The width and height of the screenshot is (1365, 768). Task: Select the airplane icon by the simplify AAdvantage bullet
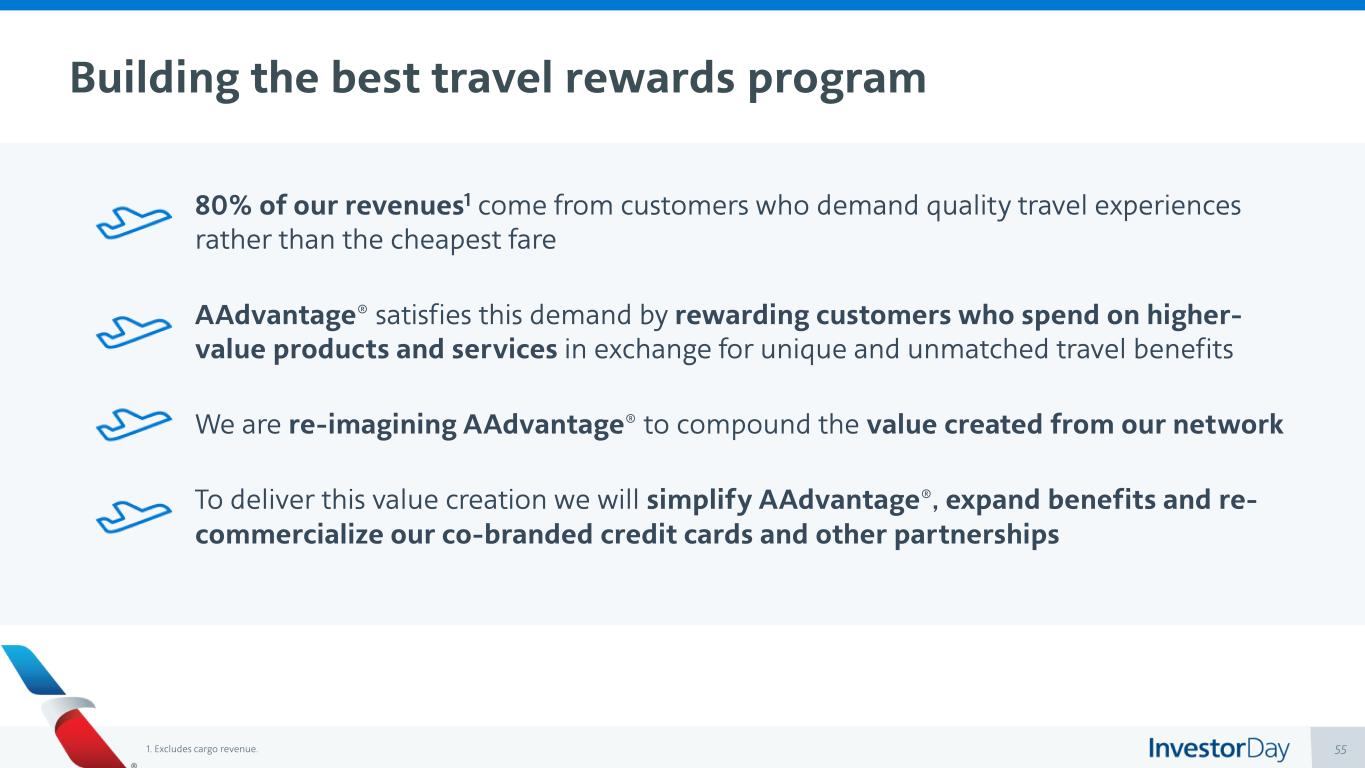134,515
